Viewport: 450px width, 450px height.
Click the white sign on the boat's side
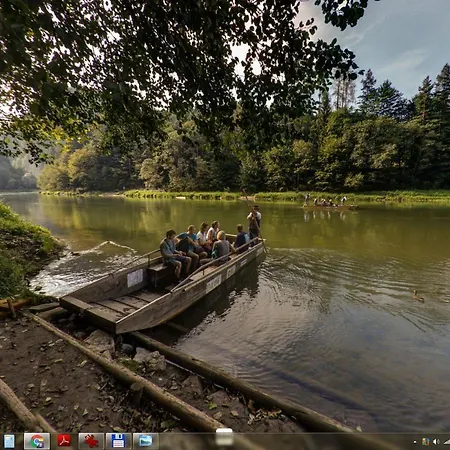tap(135, 278)
